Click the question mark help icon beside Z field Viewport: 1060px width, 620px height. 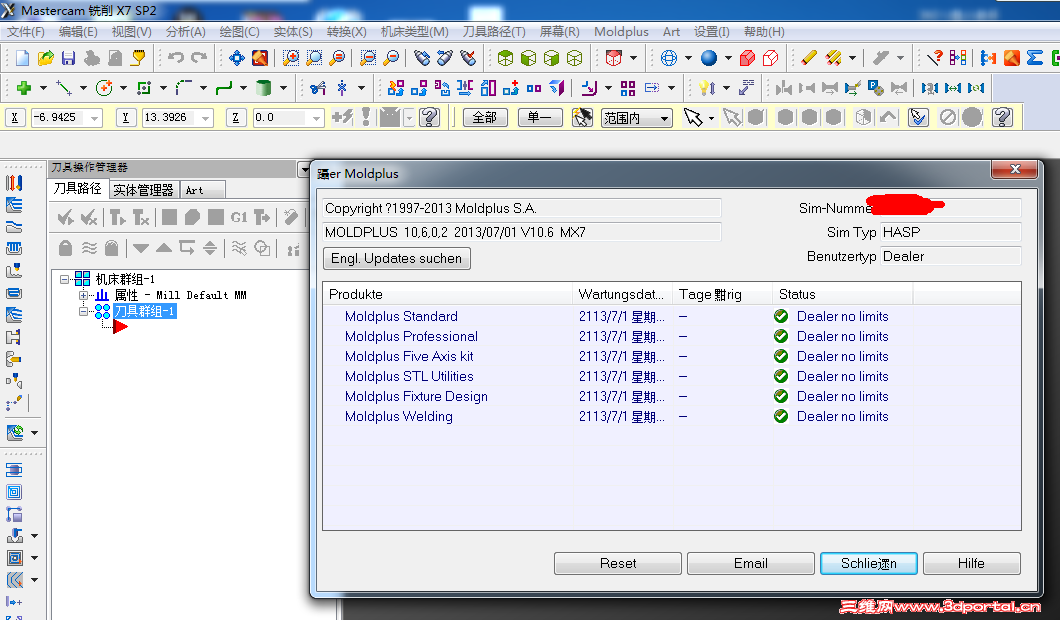(x=429, y=118)
